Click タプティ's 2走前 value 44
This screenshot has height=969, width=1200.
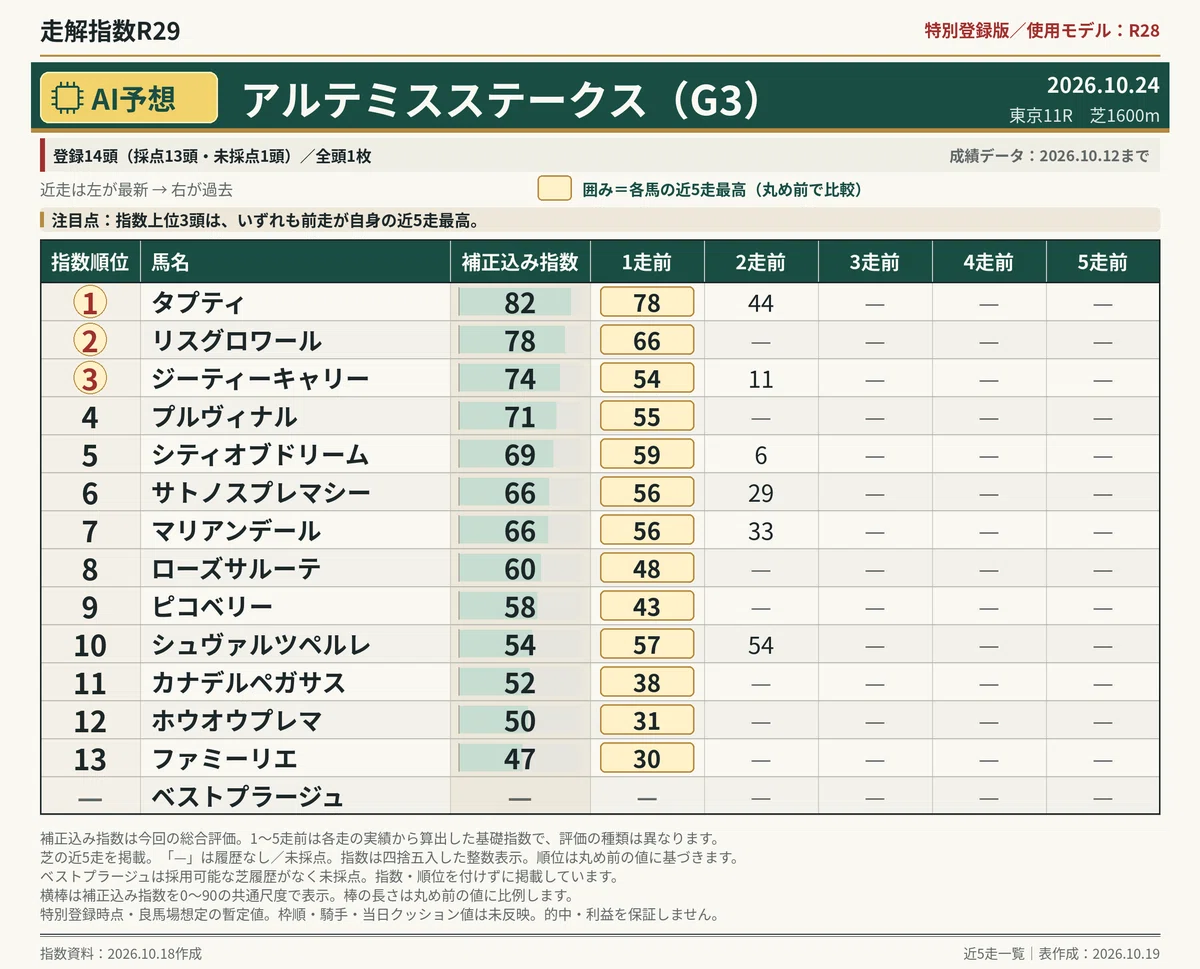click(761, 303)
